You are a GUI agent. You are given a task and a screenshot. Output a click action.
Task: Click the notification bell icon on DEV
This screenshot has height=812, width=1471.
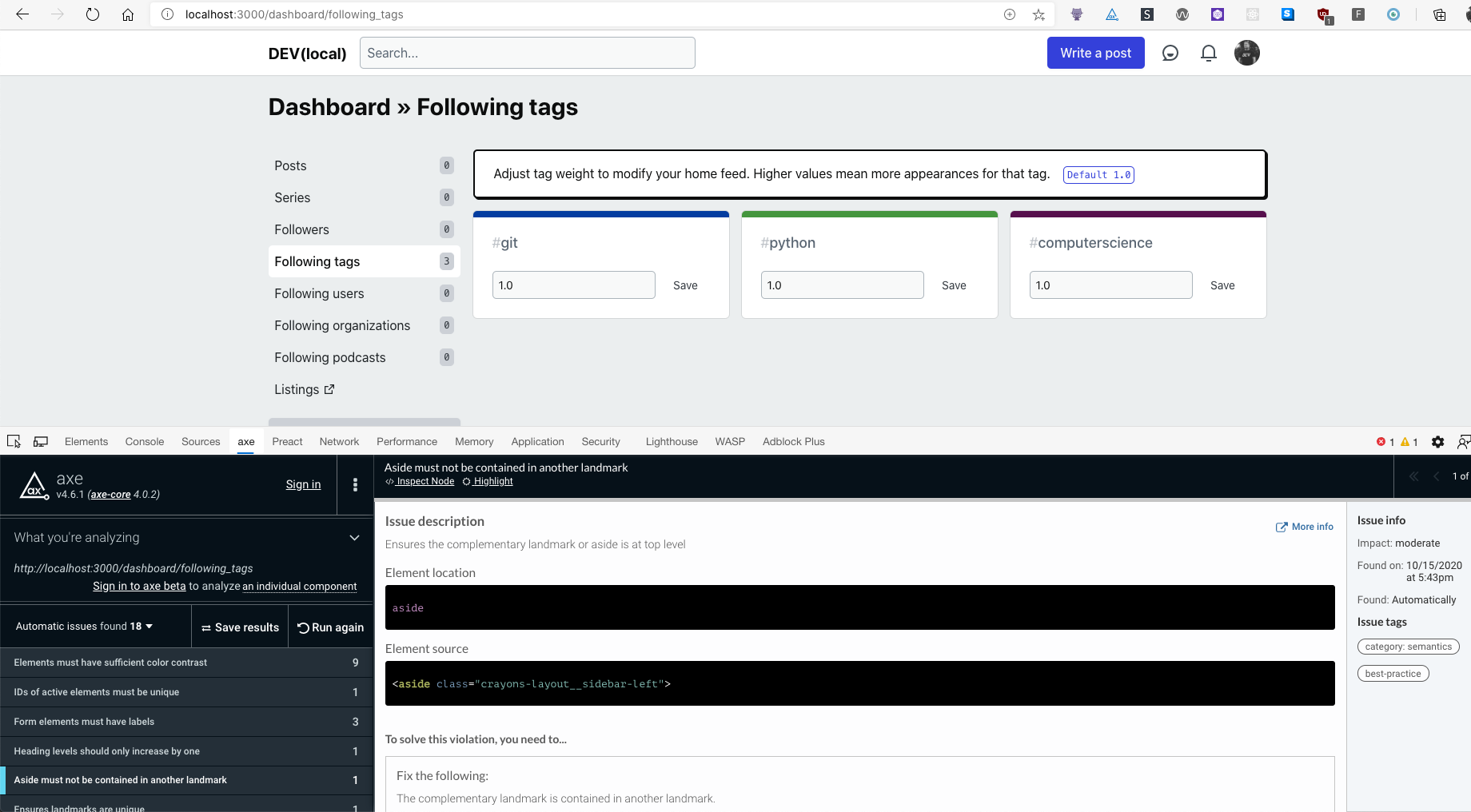pyautogui.click(x=1208, y=53)
